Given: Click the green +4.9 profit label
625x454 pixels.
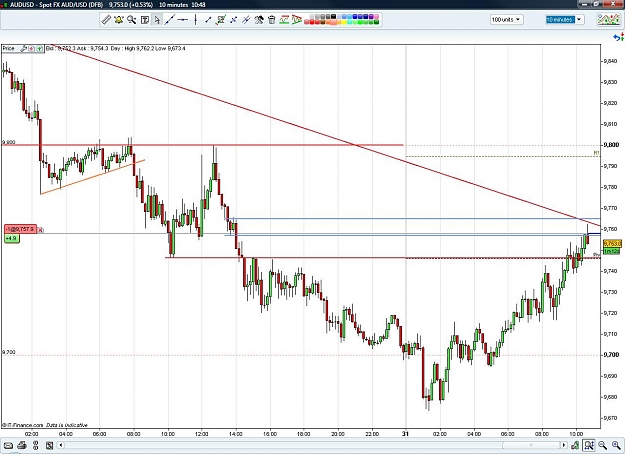Looking at the screenshot, I should click(x=11, y=238).
